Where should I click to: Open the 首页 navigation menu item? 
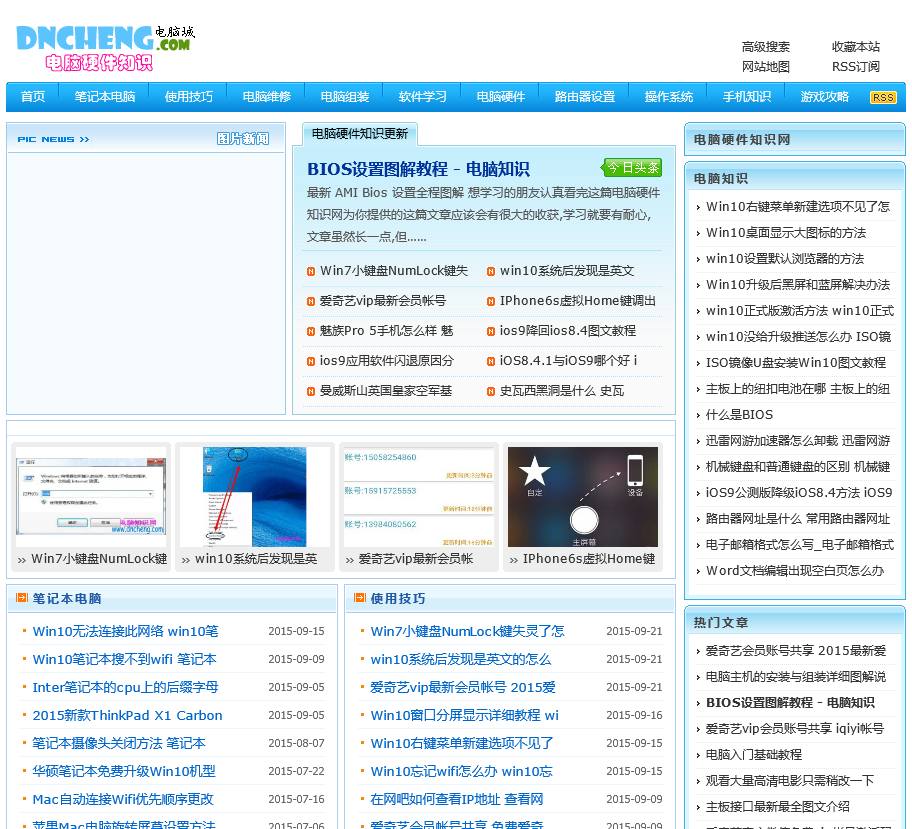point(33,97)
